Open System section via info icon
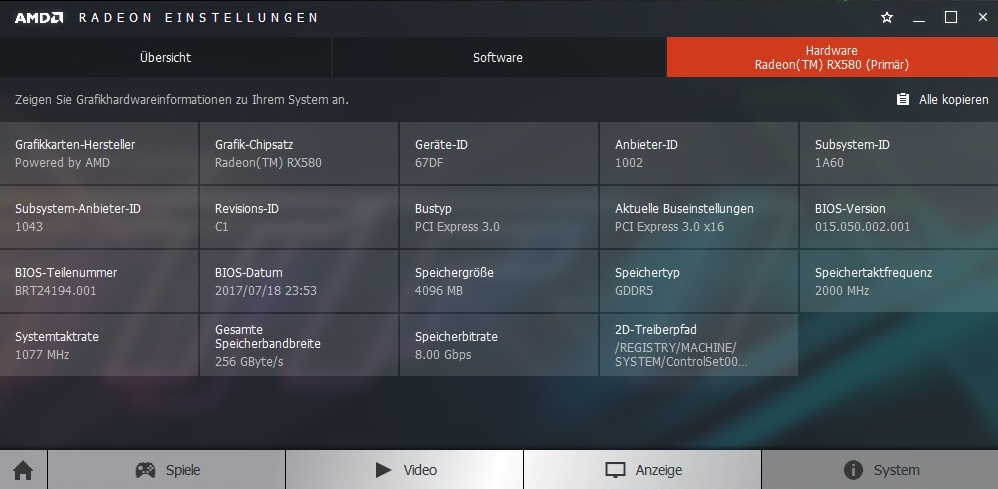This screenshot has height=489, width=998. pos(853,470)
